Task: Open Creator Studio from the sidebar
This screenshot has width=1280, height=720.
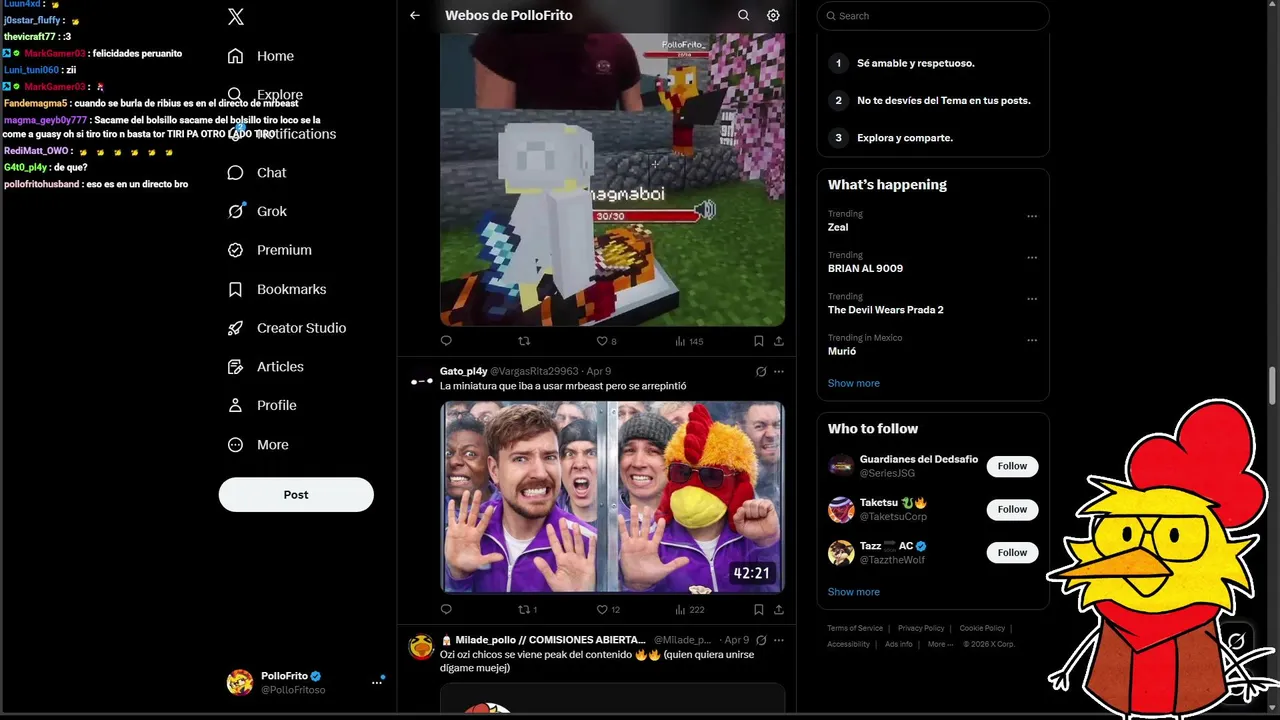Action: [287, 328]
